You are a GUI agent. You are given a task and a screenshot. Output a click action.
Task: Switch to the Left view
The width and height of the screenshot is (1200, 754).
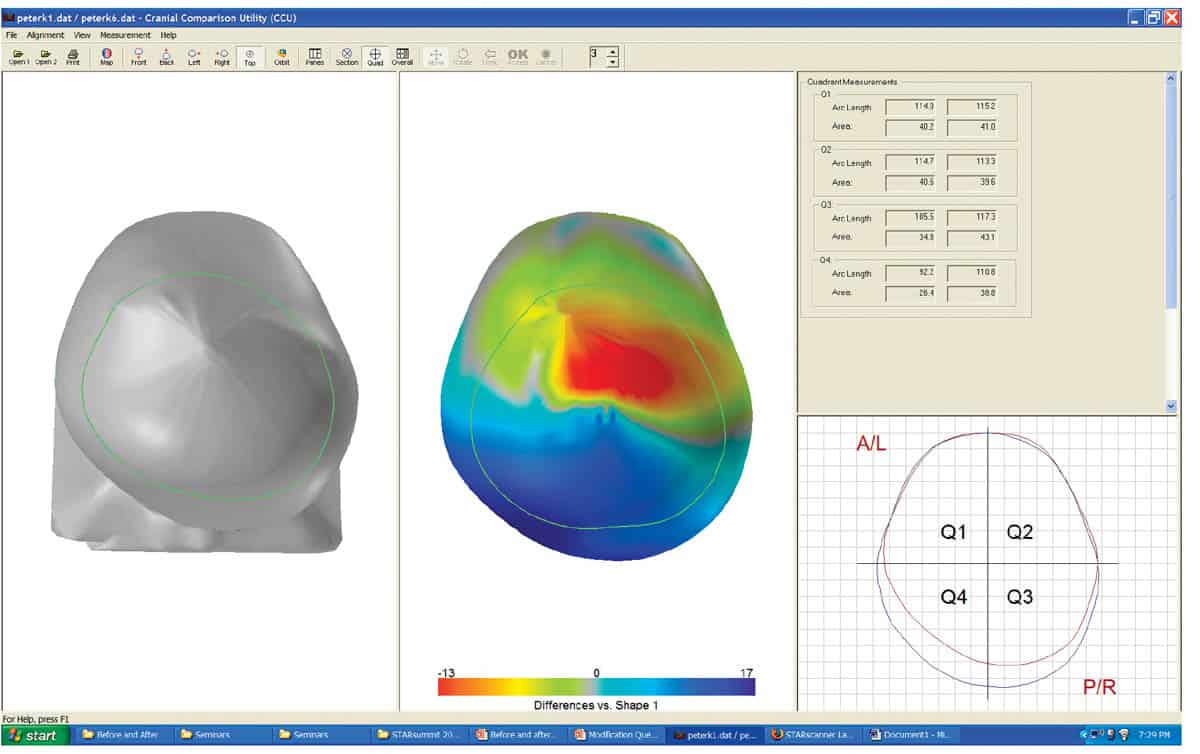194,56
